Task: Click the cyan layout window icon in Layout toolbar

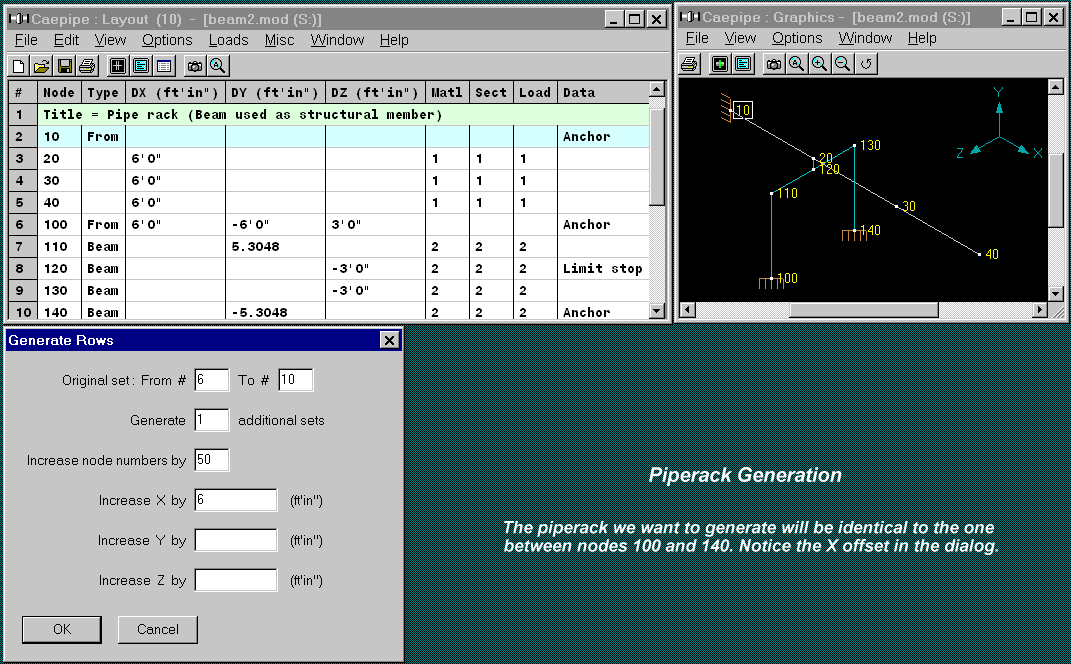Action: coord(141,66)
